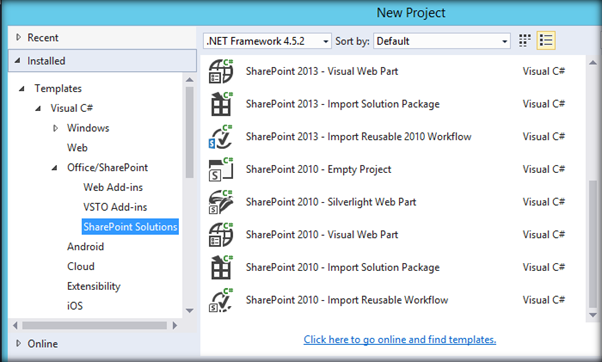Click the tree panel scroll up arrow
Viewport: 602px width, 362px height.
point(189,80)
